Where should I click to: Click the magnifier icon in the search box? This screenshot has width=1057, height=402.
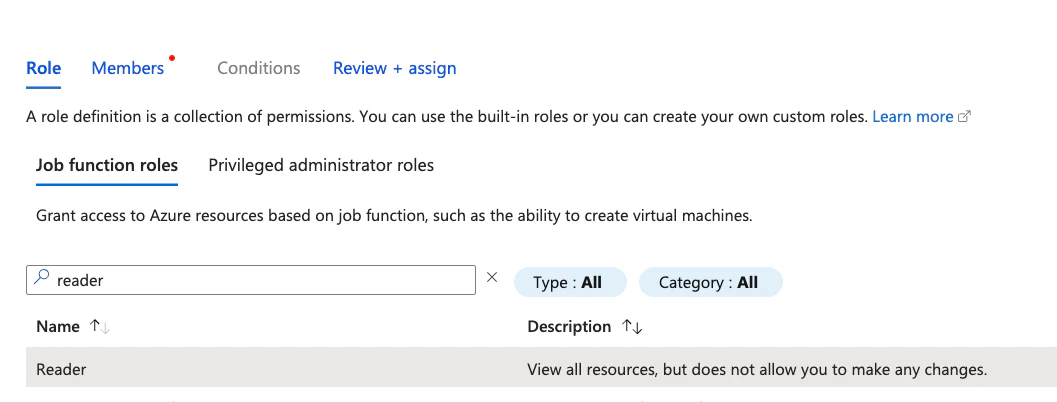41,277
